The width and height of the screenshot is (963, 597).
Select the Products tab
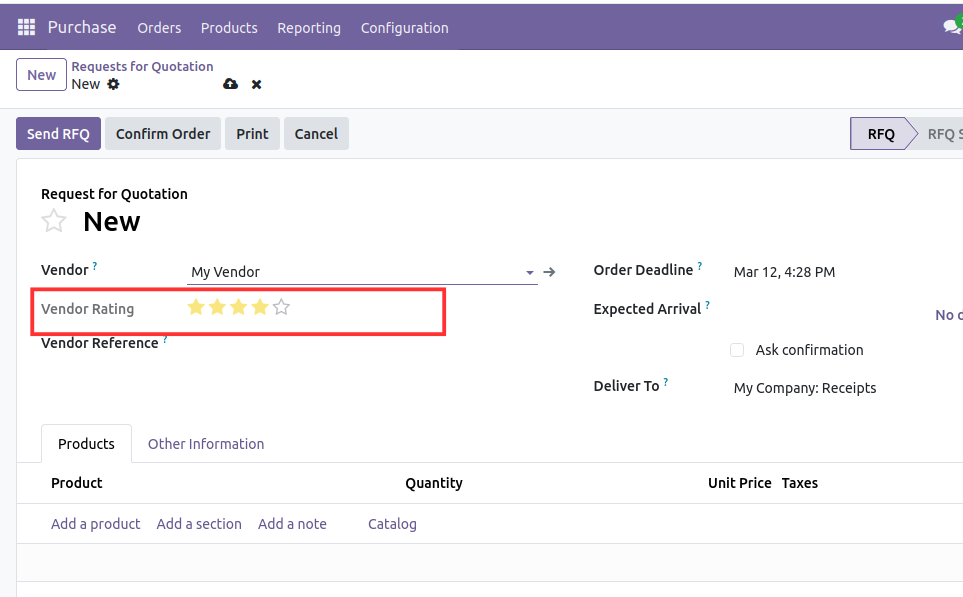click(86, 443)
